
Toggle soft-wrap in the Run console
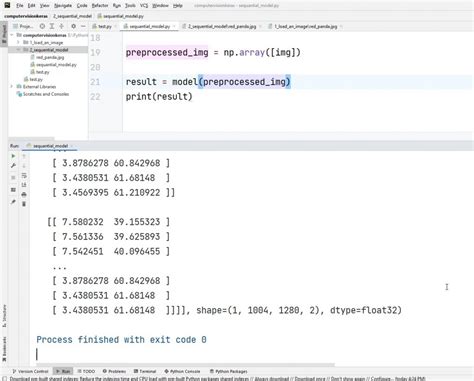click(24, 175)
